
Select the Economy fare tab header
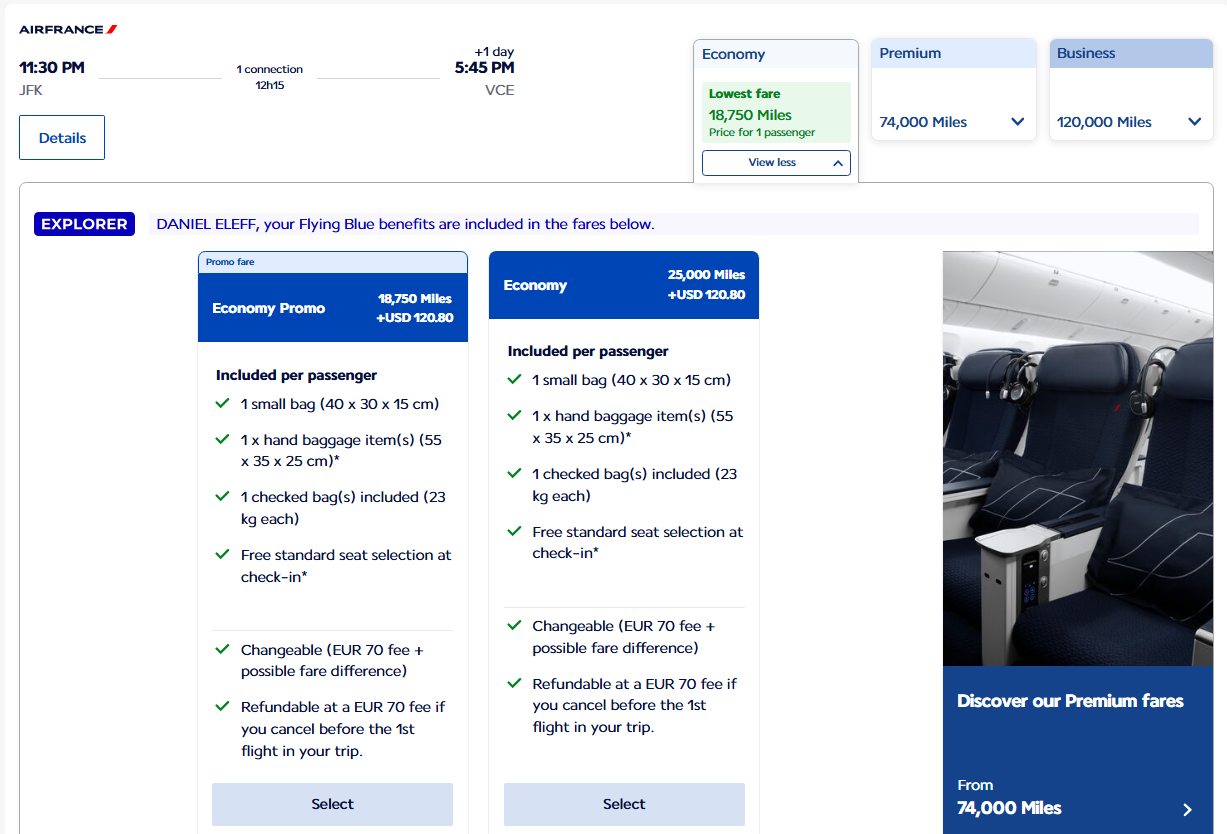[x=776, y=54]
